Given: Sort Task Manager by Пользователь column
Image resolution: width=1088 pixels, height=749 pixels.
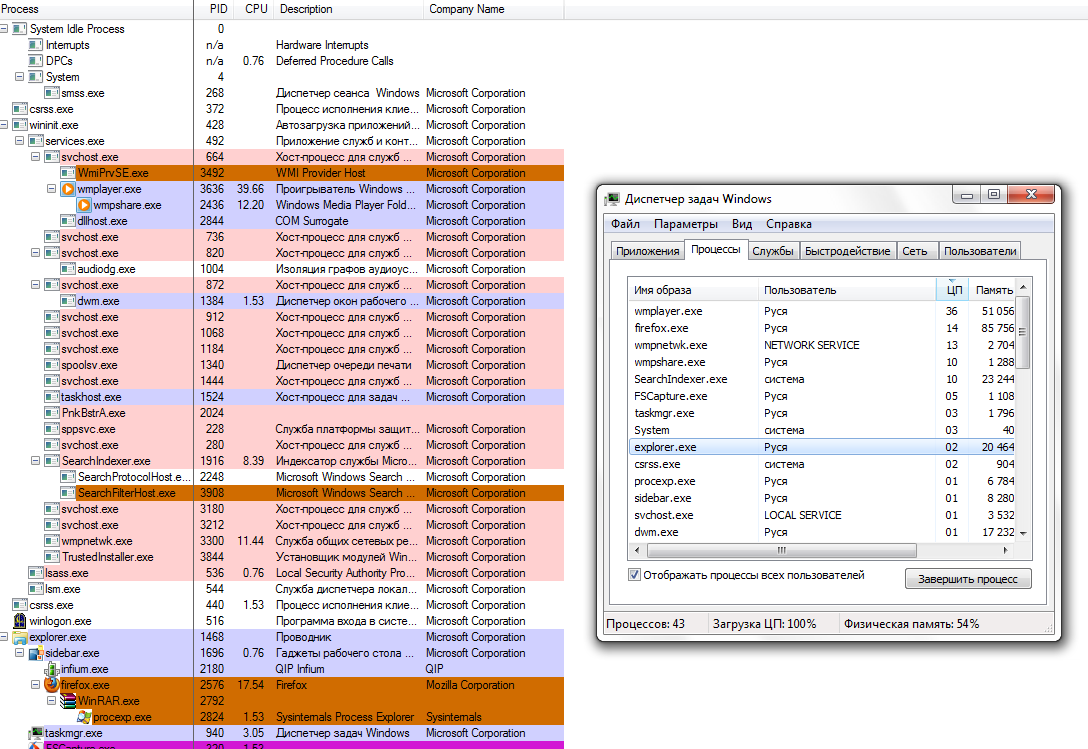Looking at the screenshot, I should 847,290.
